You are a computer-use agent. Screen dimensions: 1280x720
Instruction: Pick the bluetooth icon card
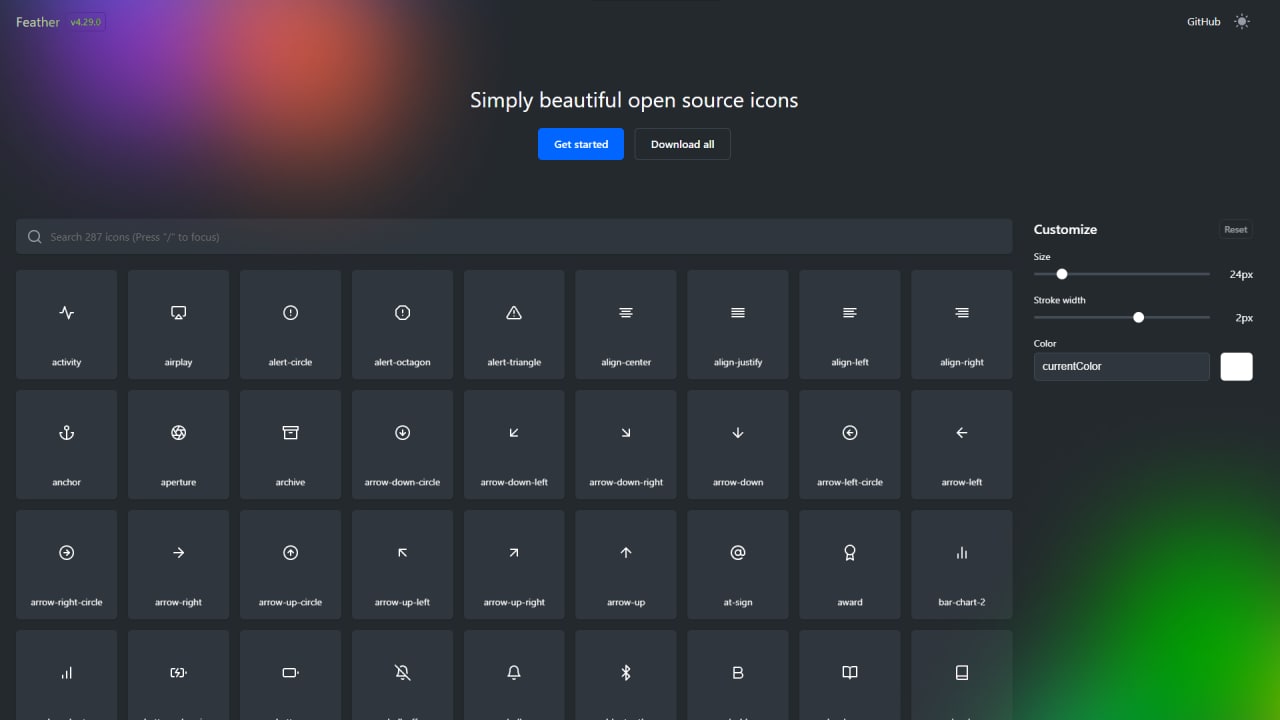pyautogui.click(x=626, y=675)
